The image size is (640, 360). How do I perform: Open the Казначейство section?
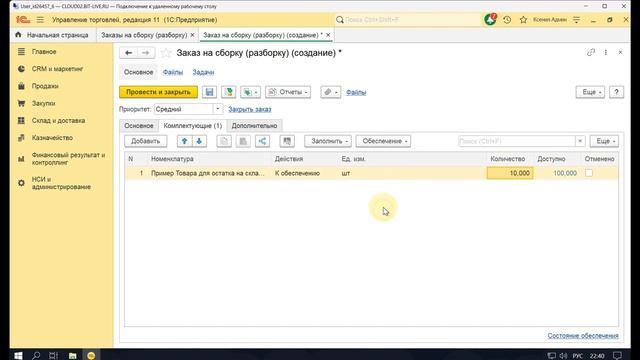click(x=52, y=138)
